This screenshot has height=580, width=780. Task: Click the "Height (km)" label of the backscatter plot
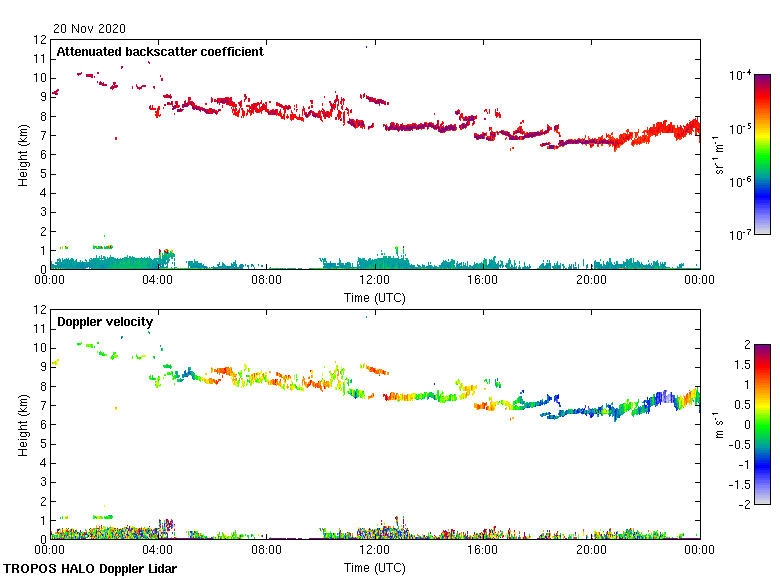pos(23,155)
